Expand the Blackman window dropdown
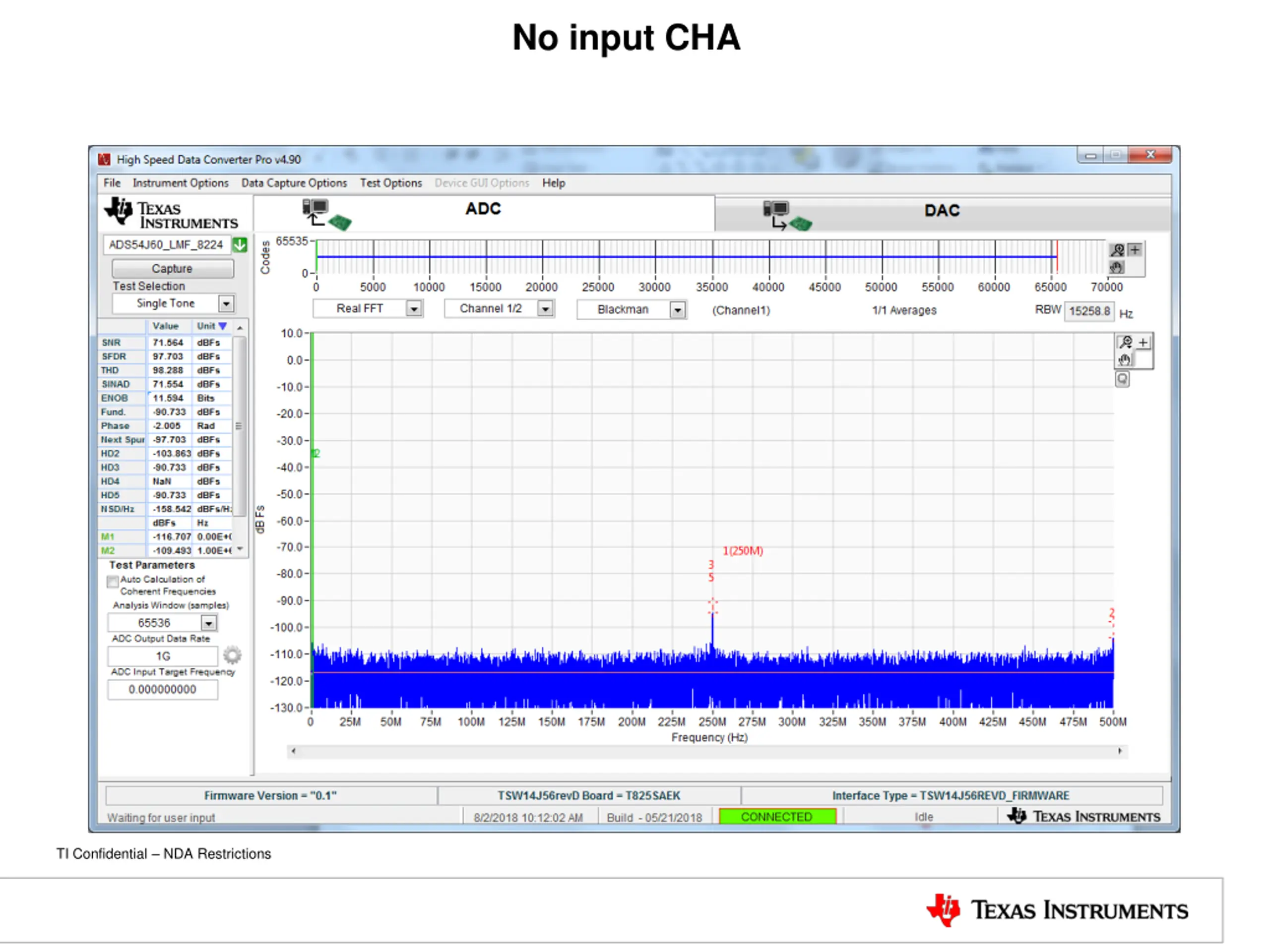Screen dimensions: 1270x952 [678, 310]
